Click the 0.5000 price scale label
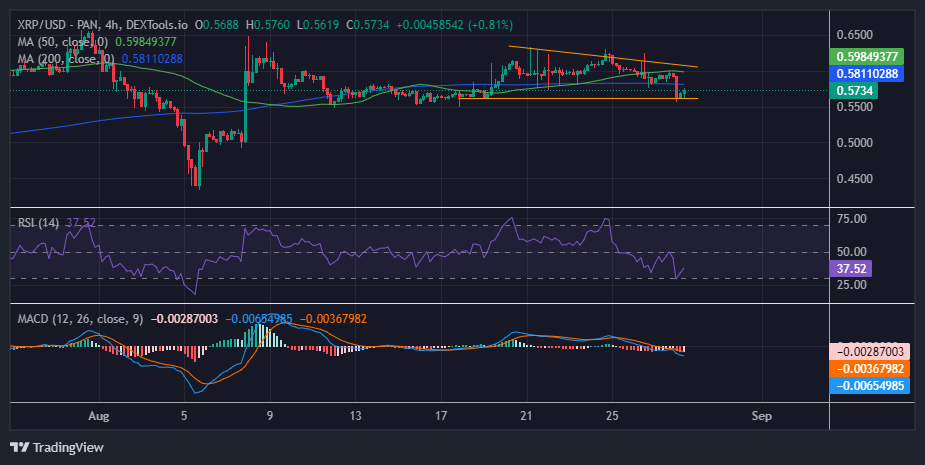 [x=855, y=143]
